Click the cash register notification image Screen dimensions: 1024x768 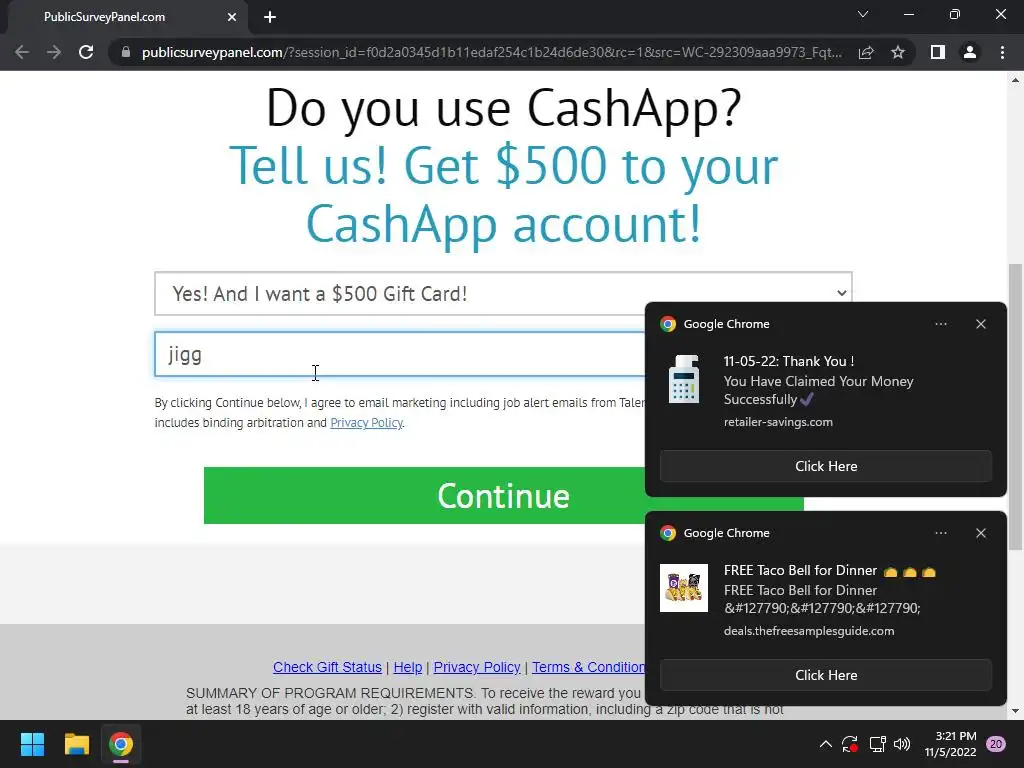coord(684,379)
